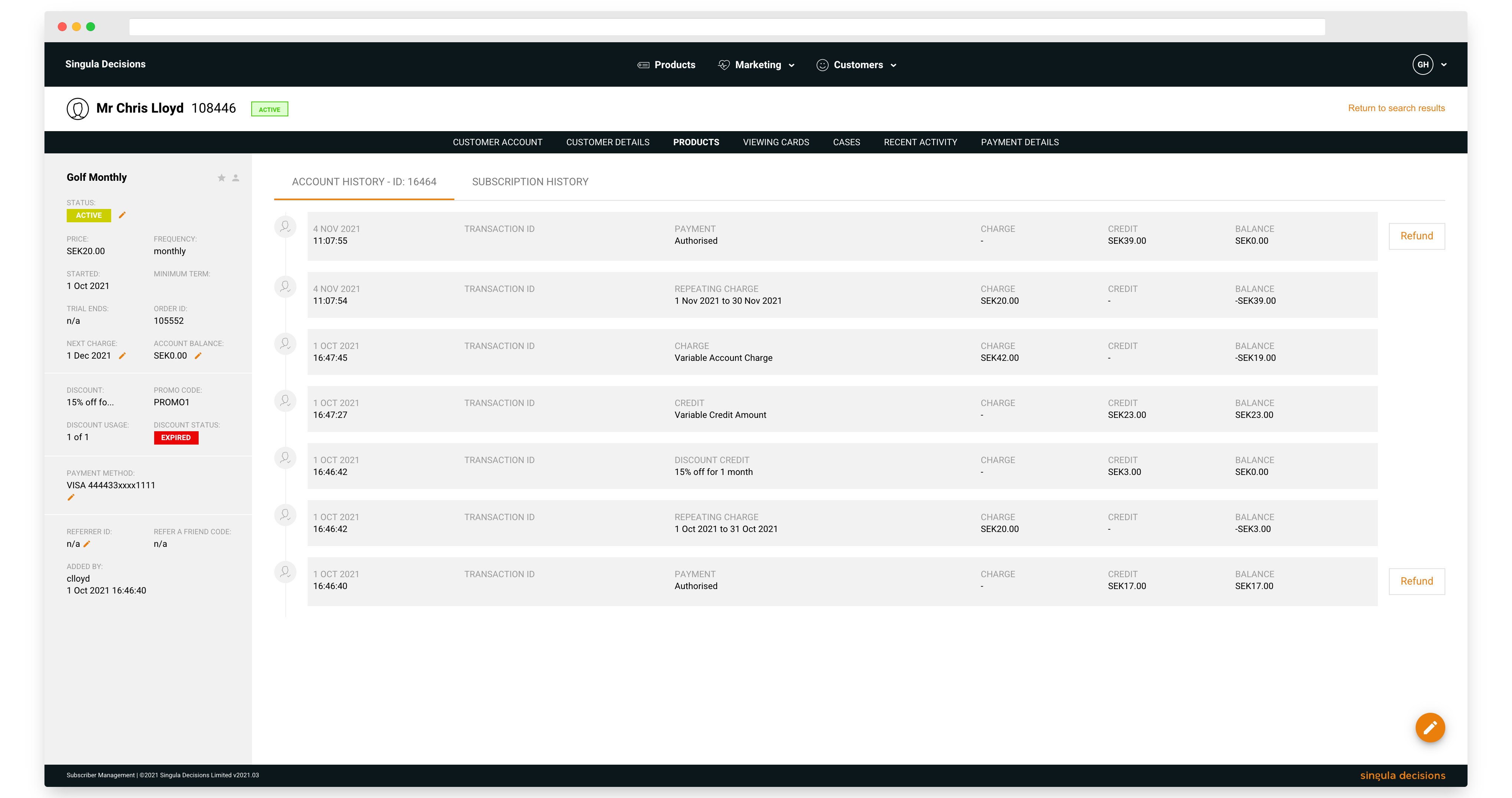Click the star icon beside Golf Monthly

[x=221, y=178]
